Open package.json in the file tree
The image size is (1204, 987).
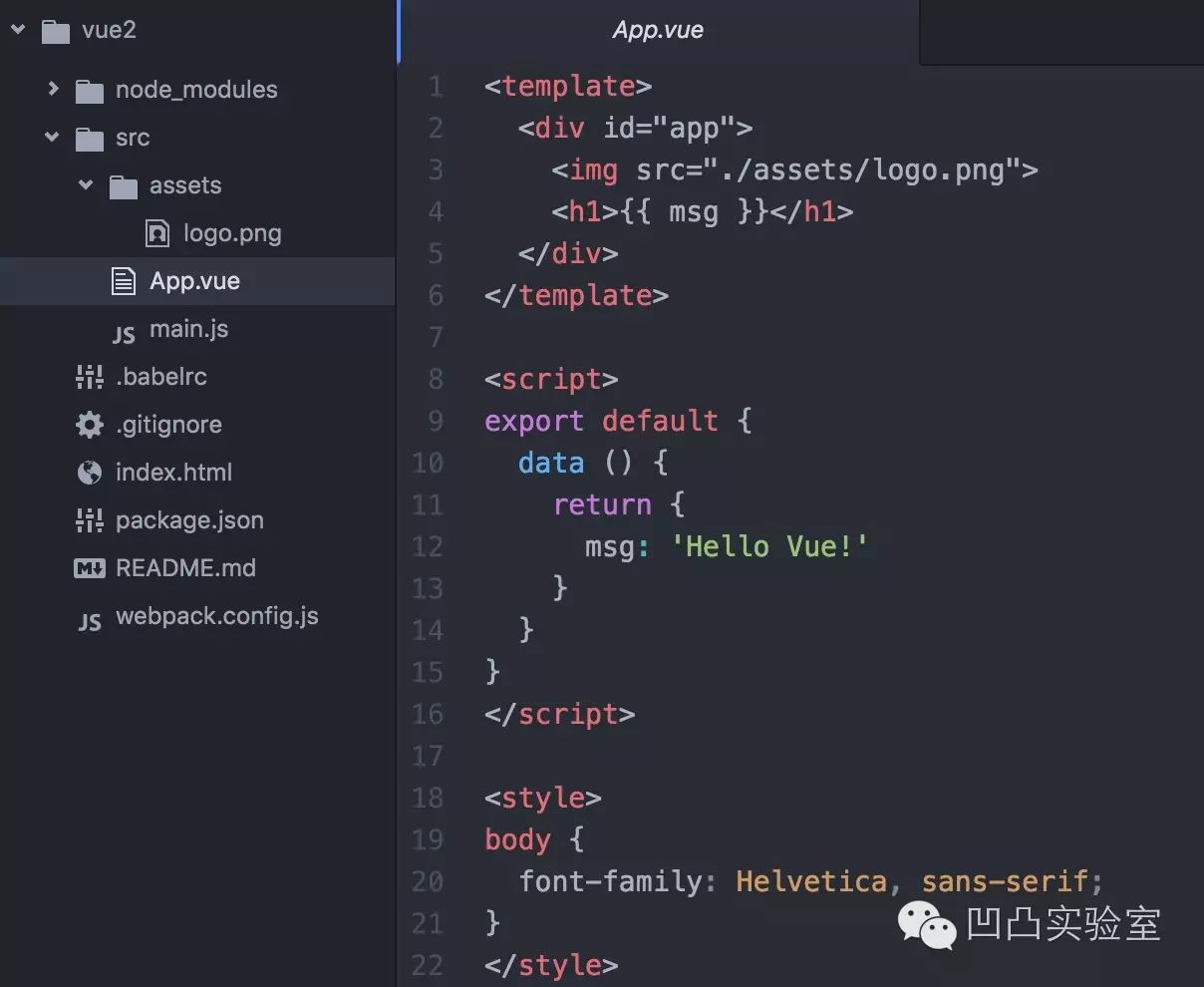[x=189, y=520]
